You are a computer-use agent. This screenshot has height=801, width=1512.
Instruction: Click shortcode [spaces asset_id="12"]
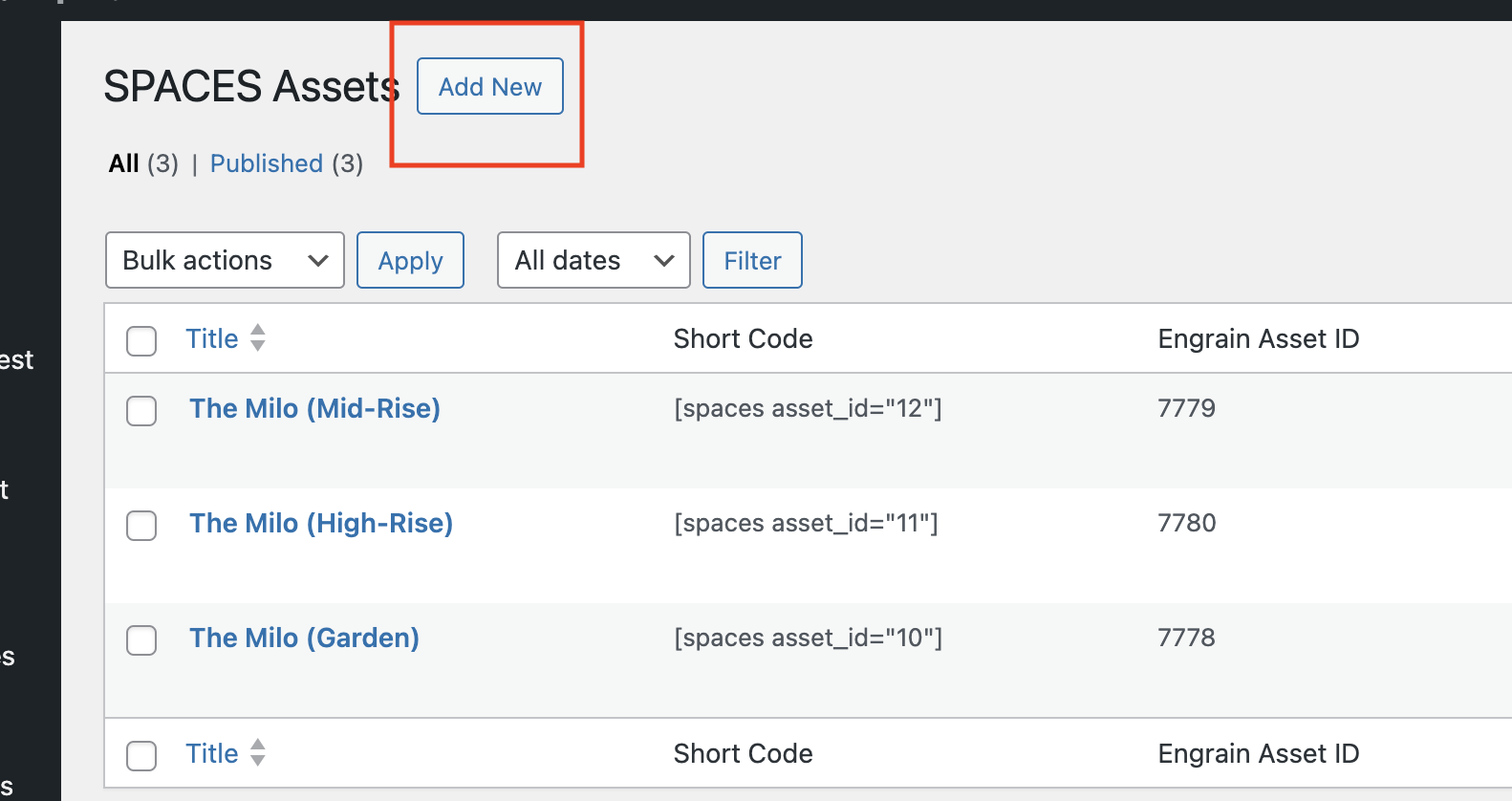pos(808,408)
